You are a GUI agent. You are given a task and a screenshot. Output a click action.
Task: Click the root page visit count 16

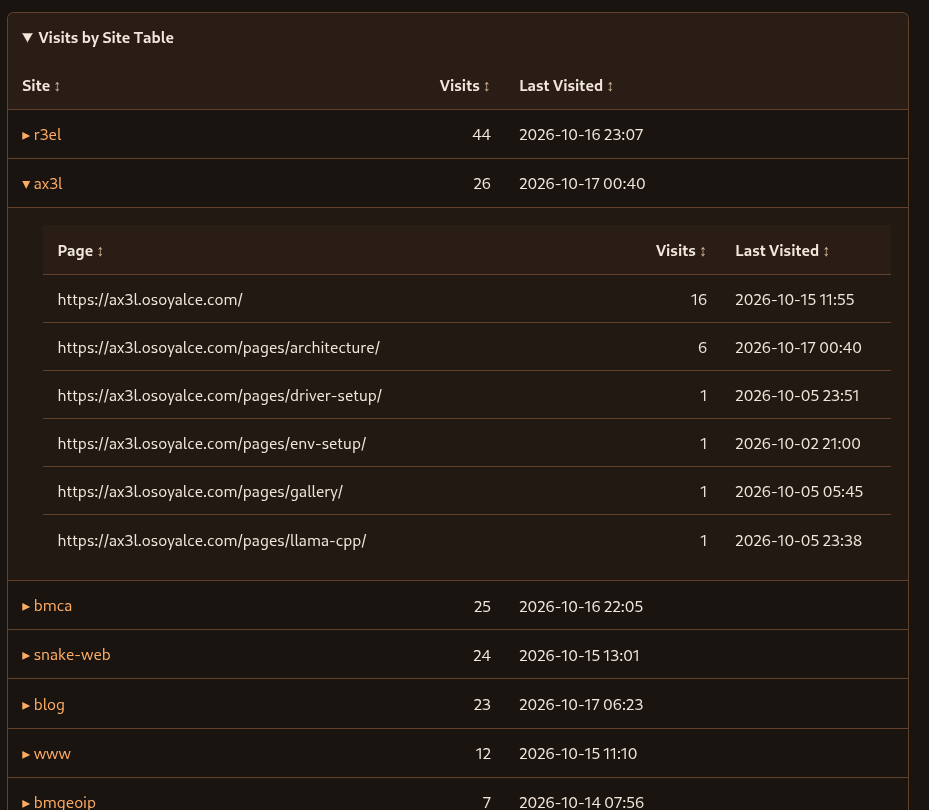coord(699,299)
